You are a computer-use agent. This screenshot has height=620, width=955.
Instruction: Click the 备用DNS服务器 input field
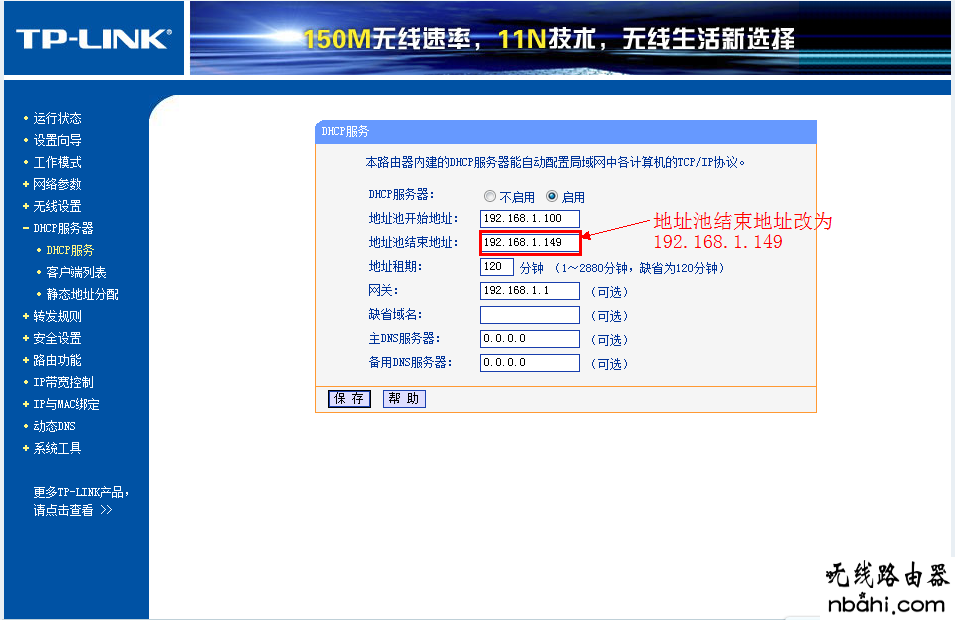529,363
